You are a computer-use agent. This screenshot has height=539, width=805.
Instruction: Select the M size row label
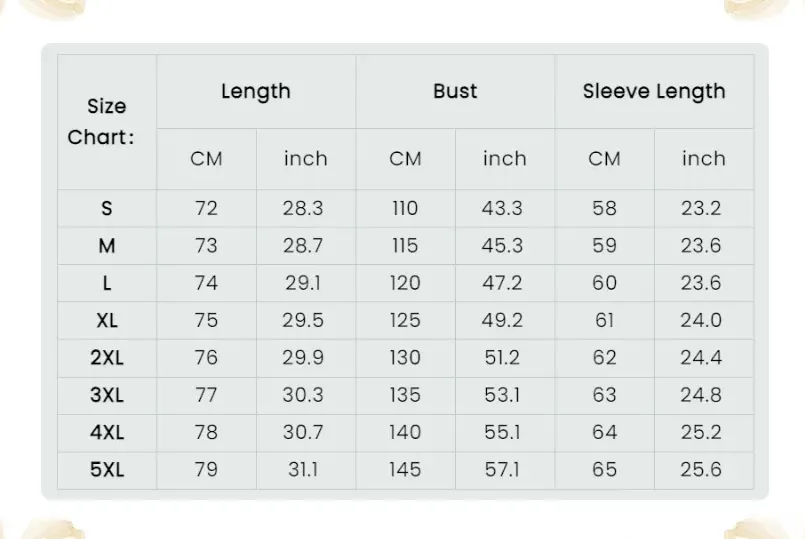[x=107, y=246]
